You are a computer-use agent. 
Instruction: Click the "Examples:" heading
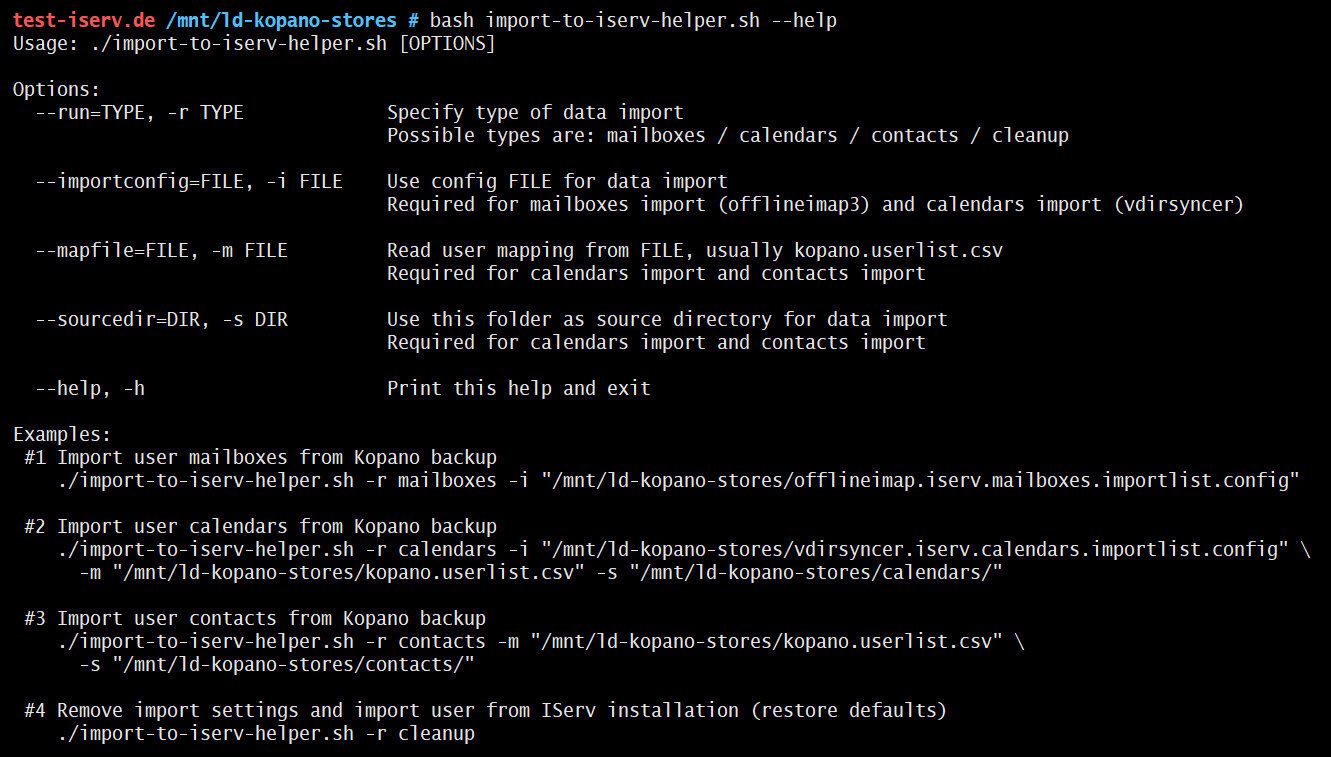pos(62,435)
